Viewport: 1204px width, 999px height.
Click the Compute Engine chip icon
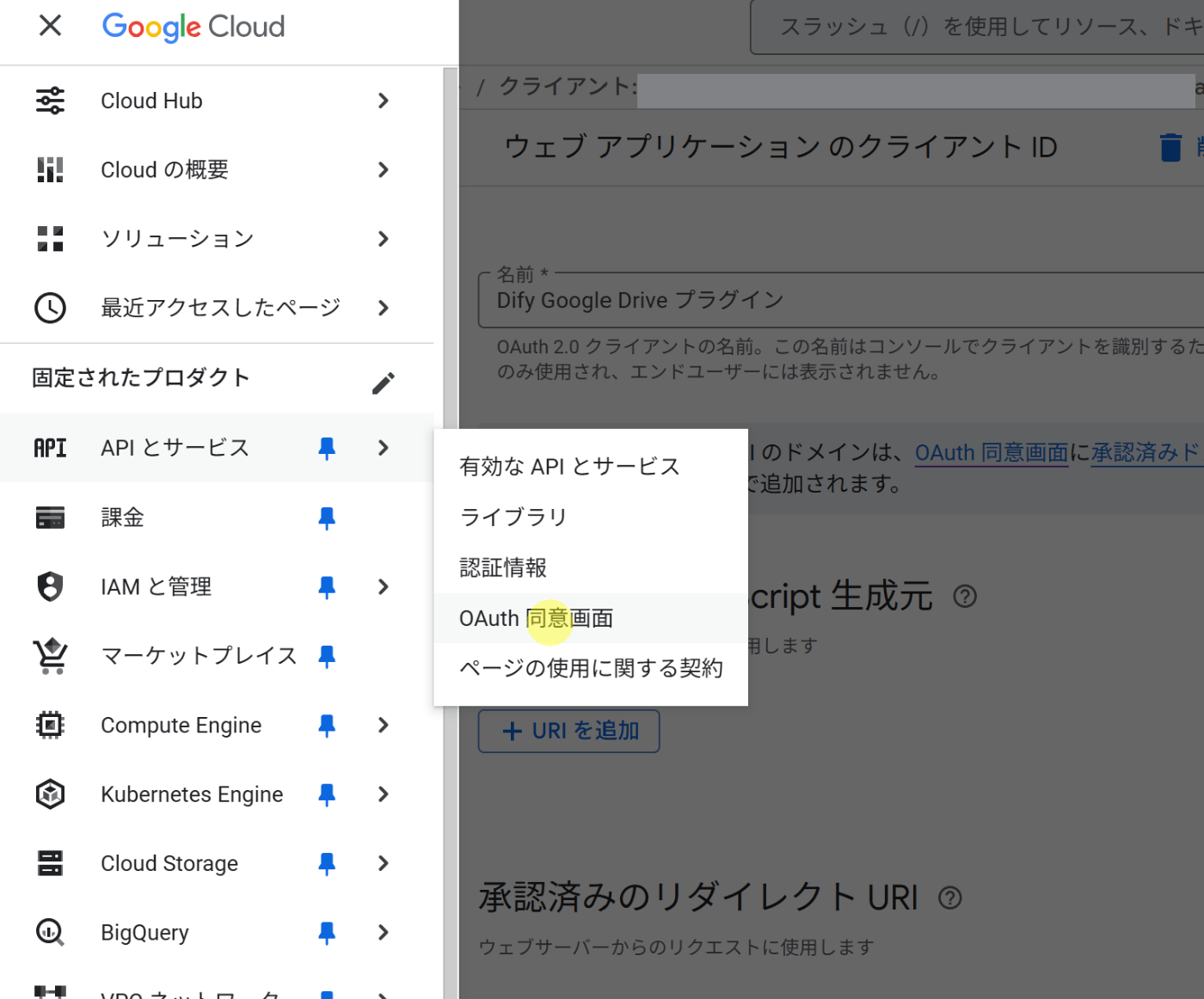click(x=50, y=726)
